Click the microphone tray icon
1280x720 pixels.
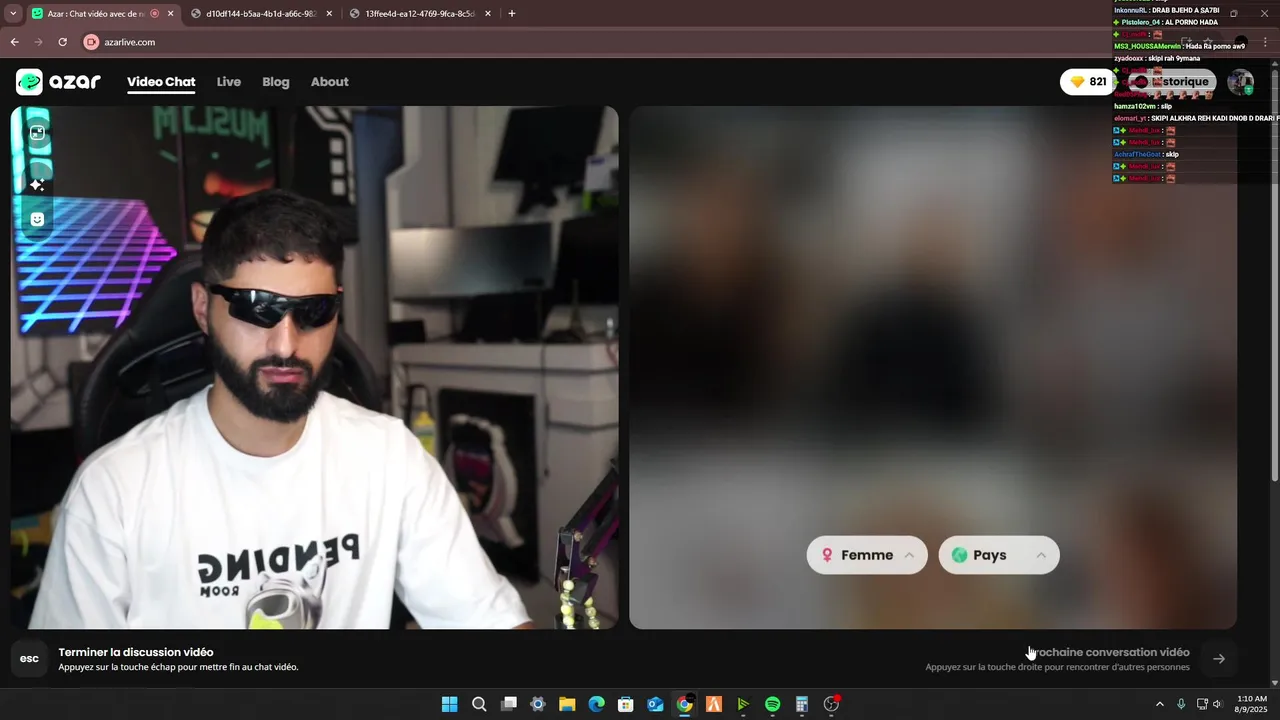(1181, 704)
